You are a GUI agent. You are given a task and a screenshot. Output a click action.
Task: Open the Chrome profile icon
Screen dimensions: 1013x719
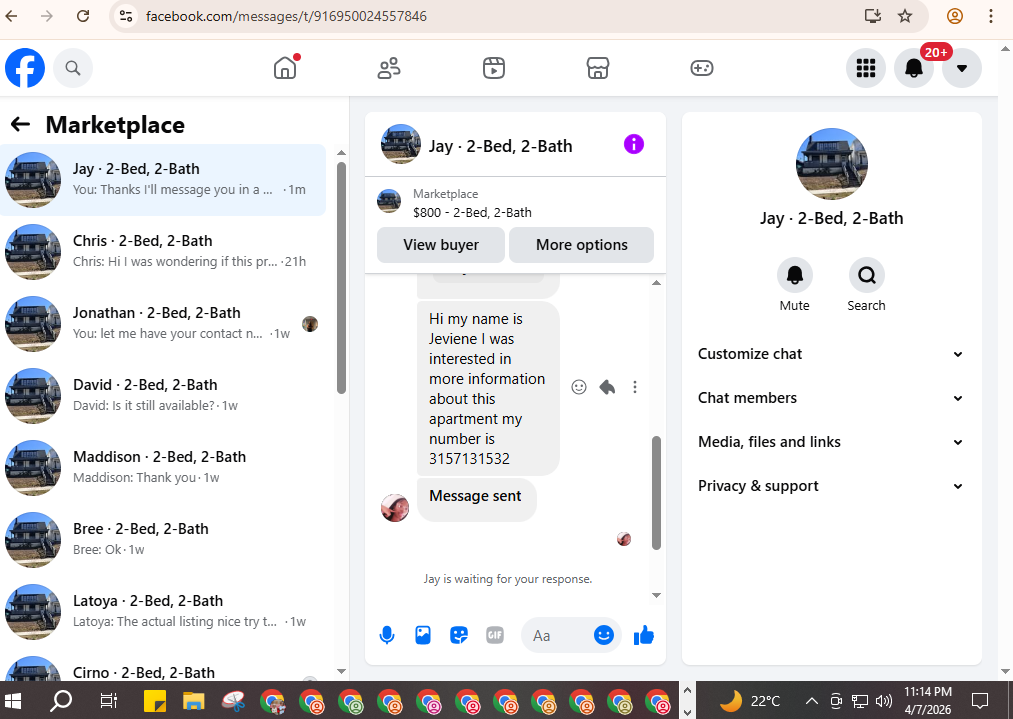[x=955, y=16]
